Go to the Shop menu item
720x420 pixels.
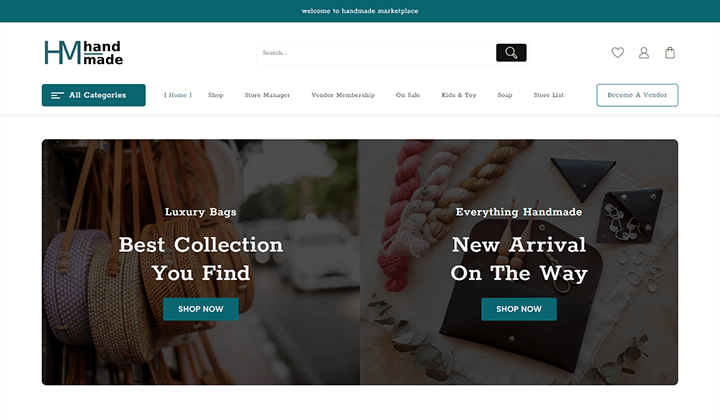pos(215,95)
